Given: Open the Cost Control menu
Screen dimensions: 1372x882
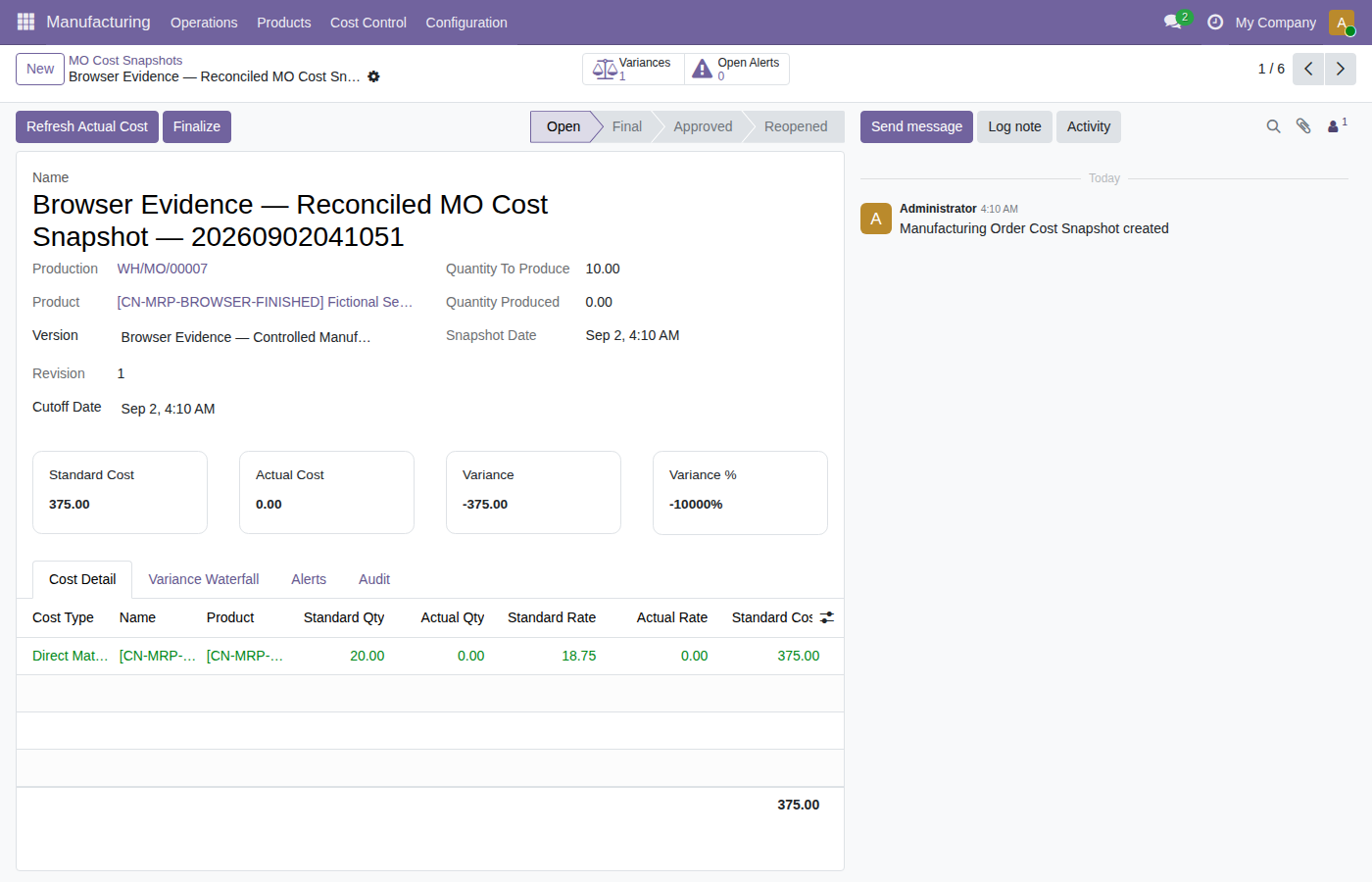Looking at the screenshot, I should (368, 23).
